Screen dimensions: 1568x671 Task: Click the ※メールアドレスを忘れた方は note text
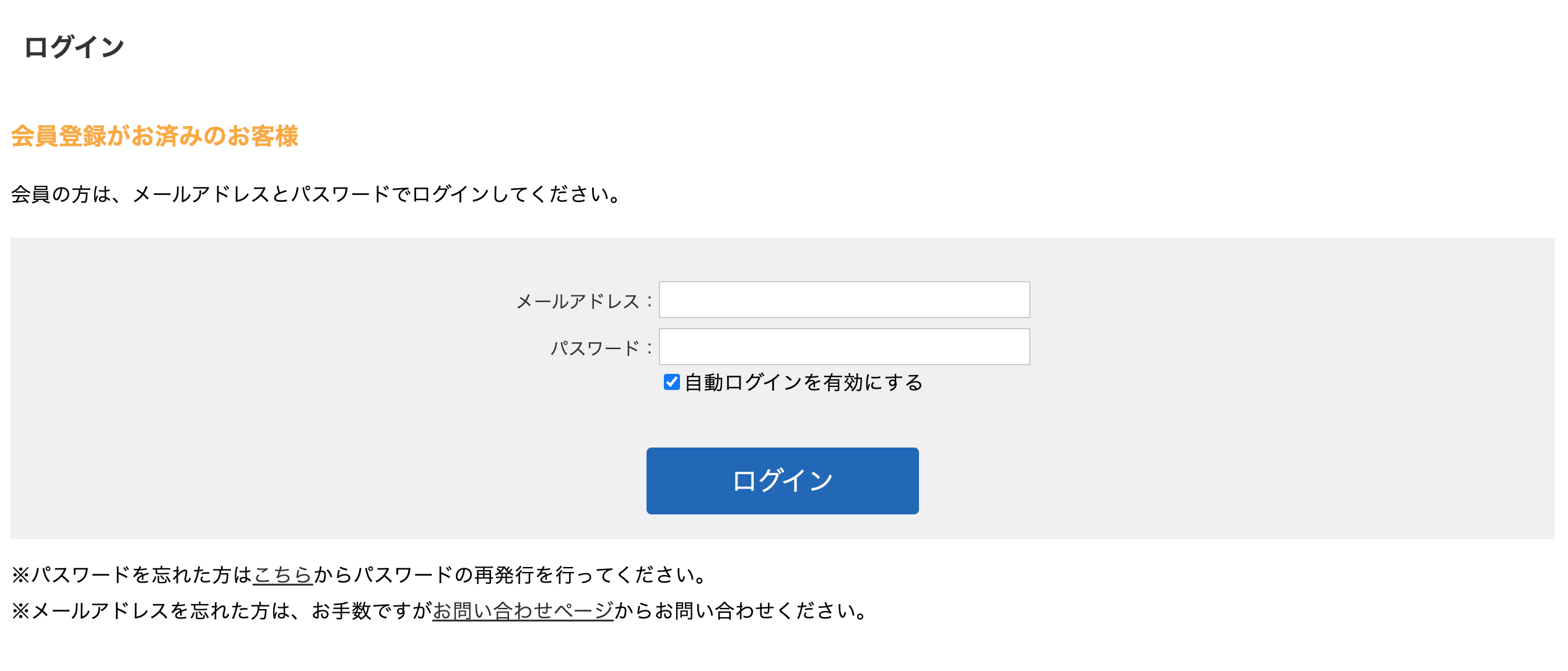tap(161, 611)
